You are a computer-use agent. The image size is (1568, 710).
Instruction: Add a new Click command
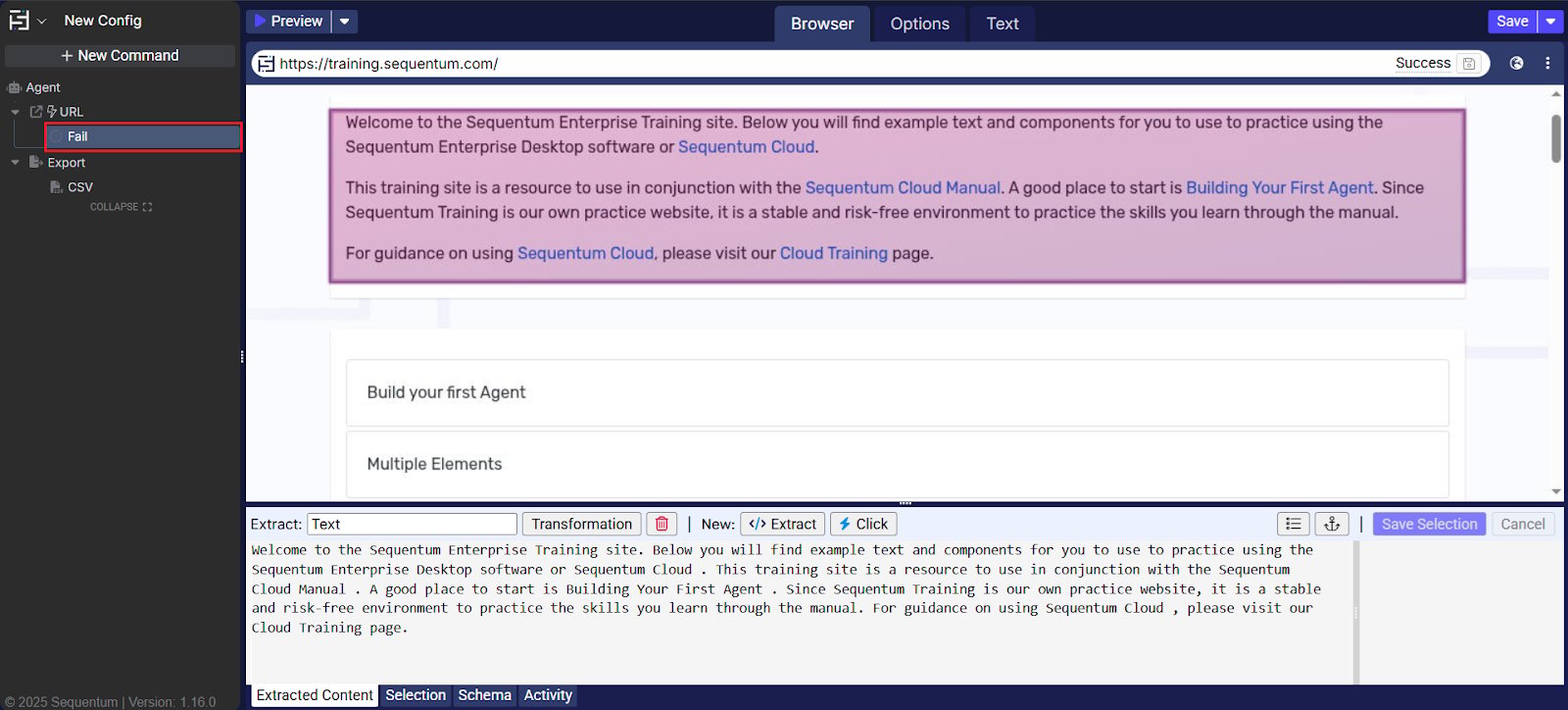863,524
